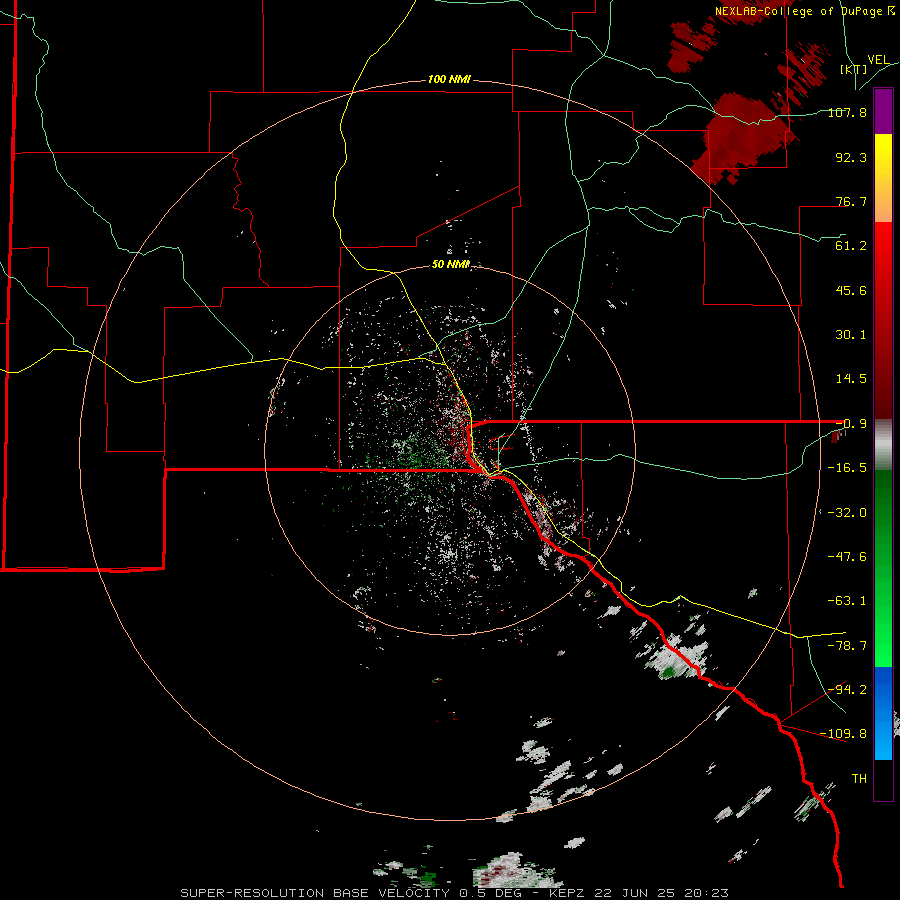Viewport: 900px width, 900px height.
Task: Click the 76.7 velocity scale label
Action: tap(851, 201)
